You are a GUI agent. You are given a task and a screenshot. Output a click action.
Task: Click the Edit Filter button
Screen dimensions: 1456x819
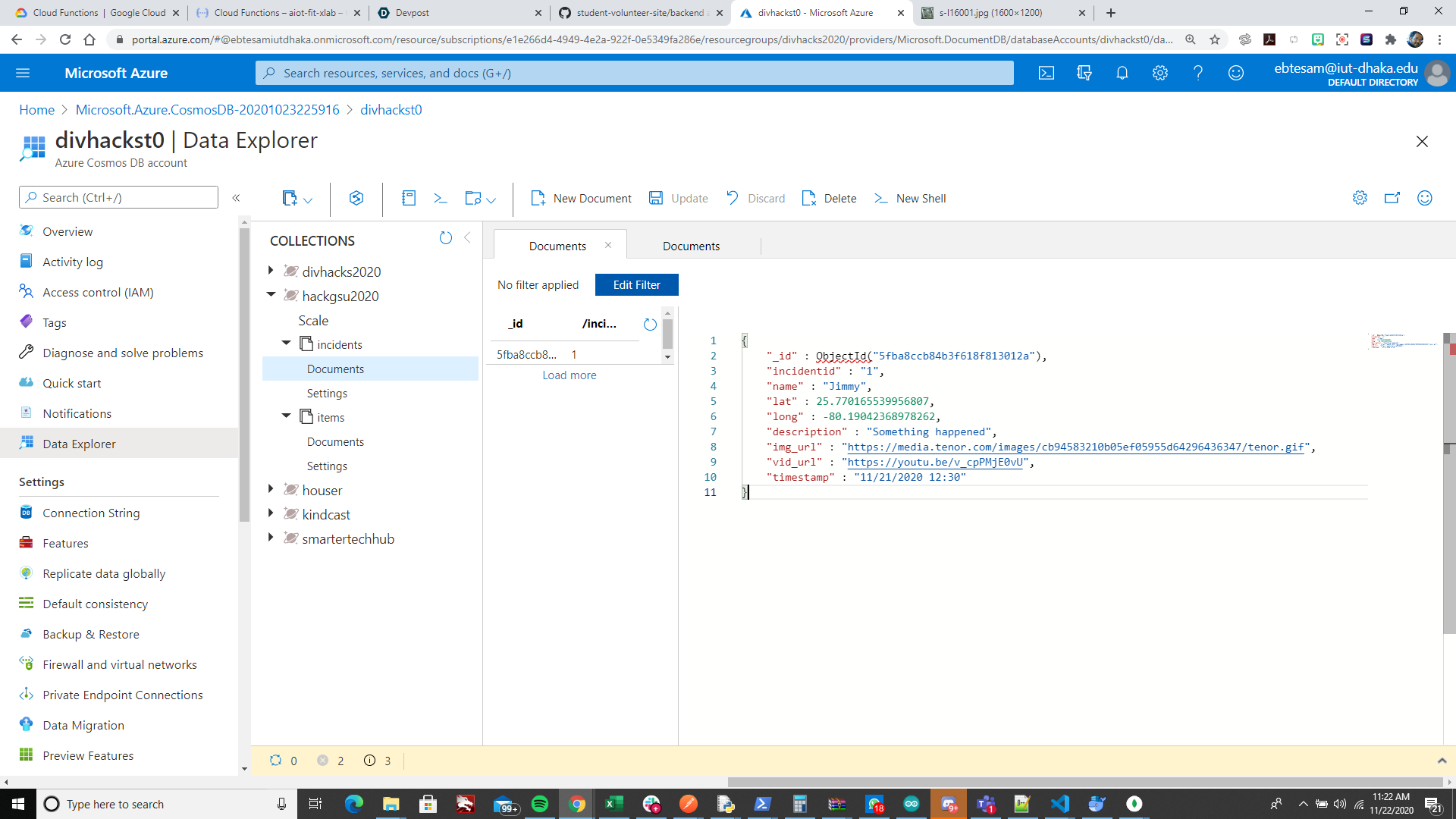click(x=636, y=285)
